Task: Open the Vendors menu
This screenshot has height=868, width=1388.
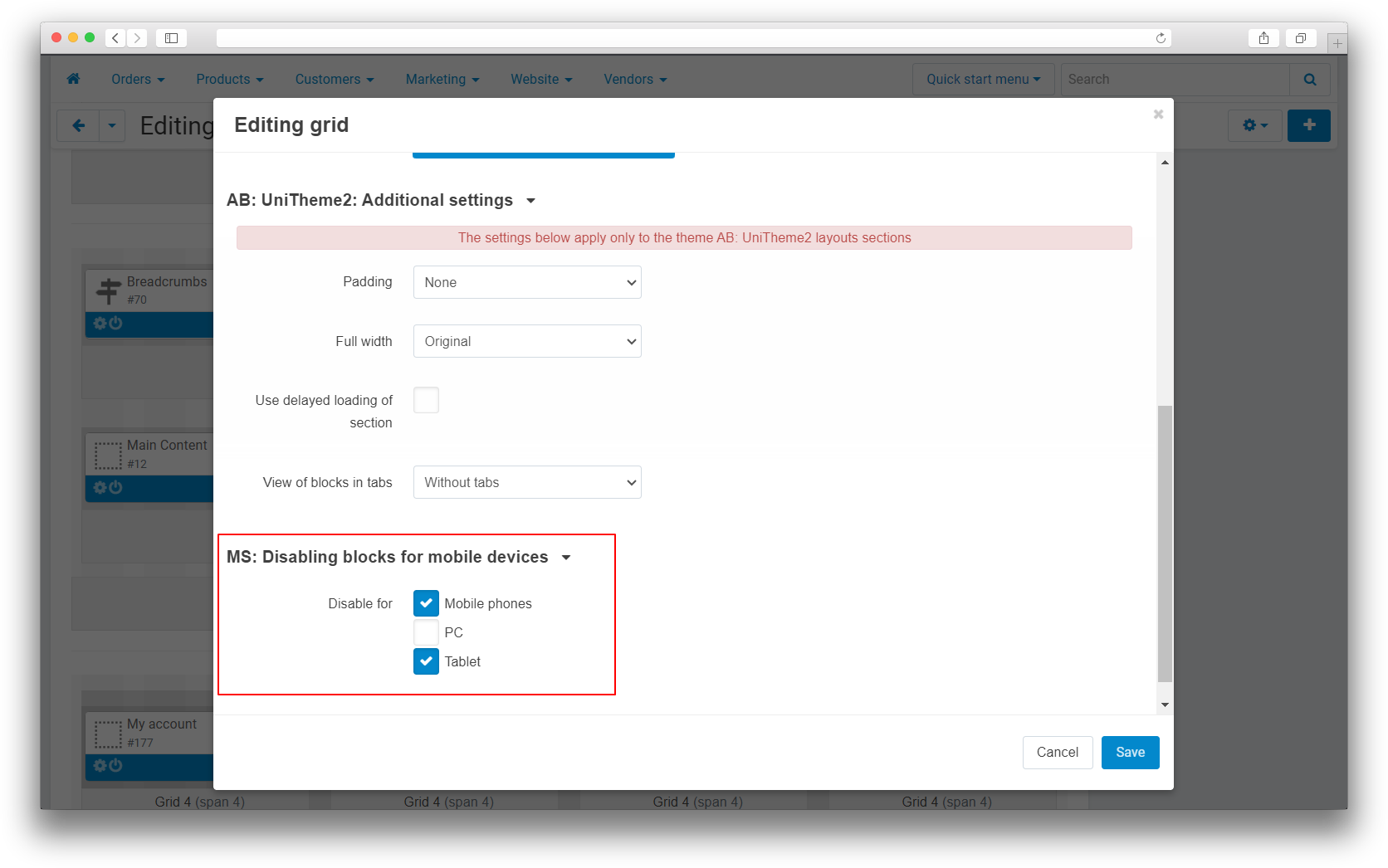Action: (x=635, y=79)
